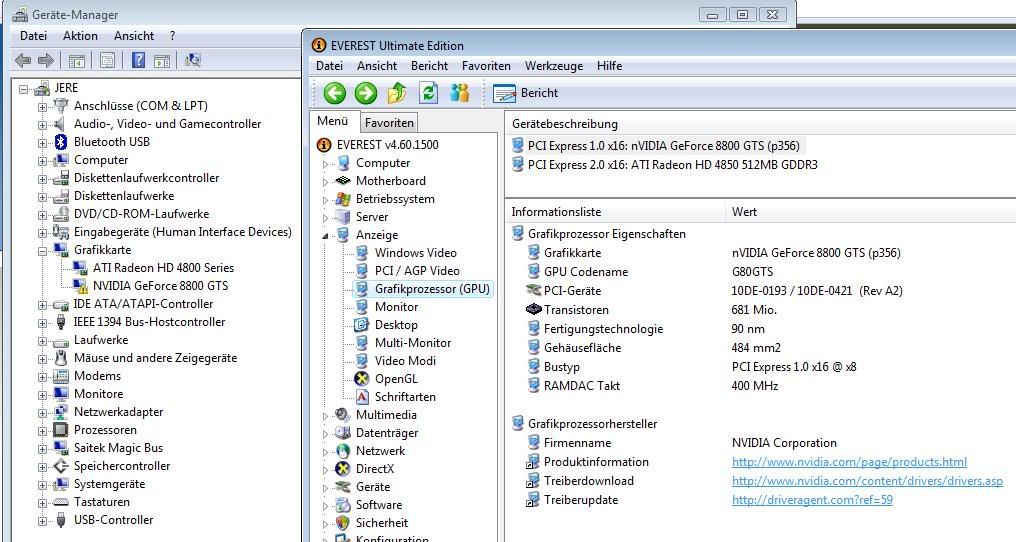
Task: Expand Anschlüsse (COM & LPT) node
Action: pos(43,107)
